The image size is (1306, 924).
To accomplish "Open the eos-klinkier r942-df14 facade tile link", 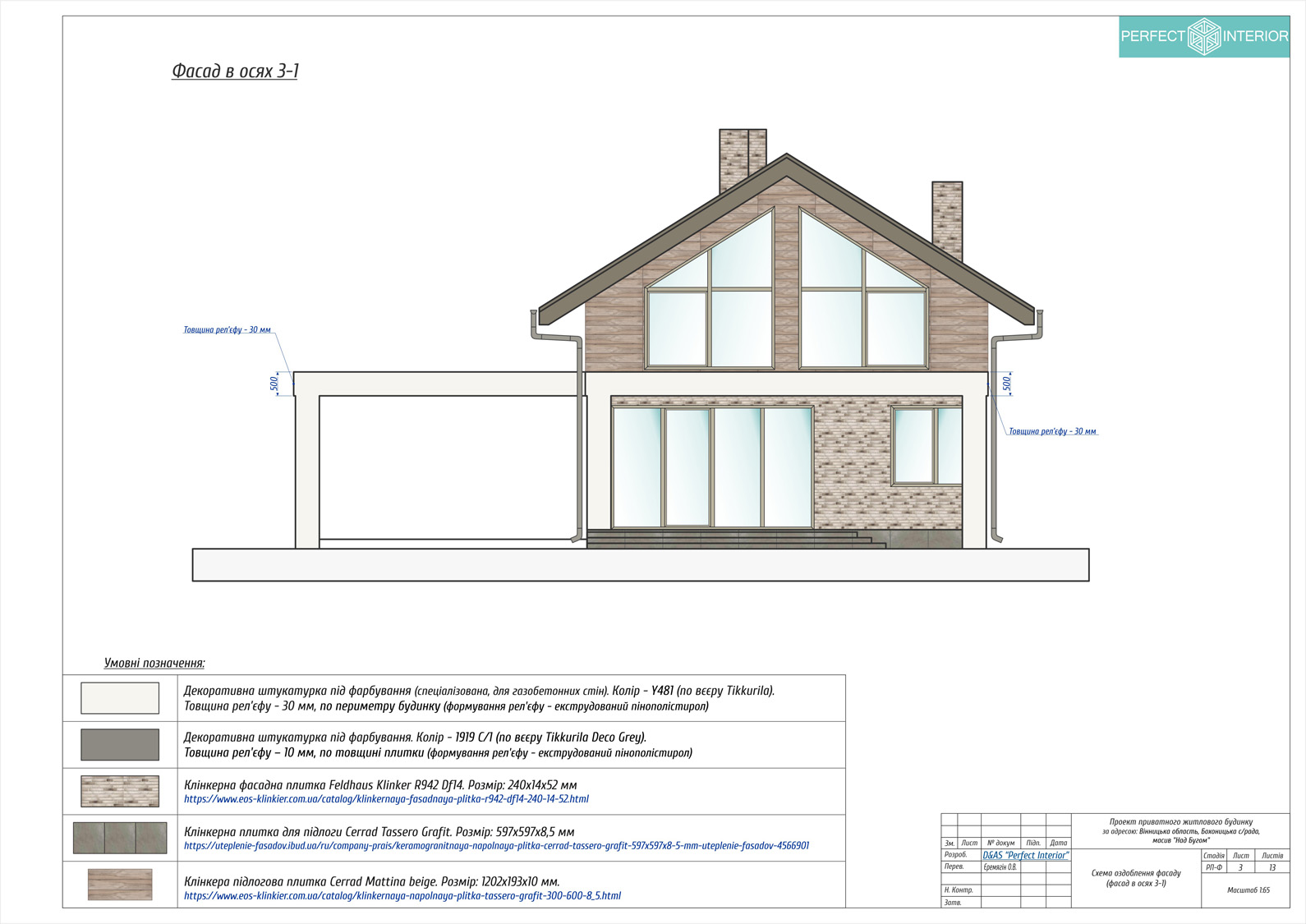I will [386, 799].
